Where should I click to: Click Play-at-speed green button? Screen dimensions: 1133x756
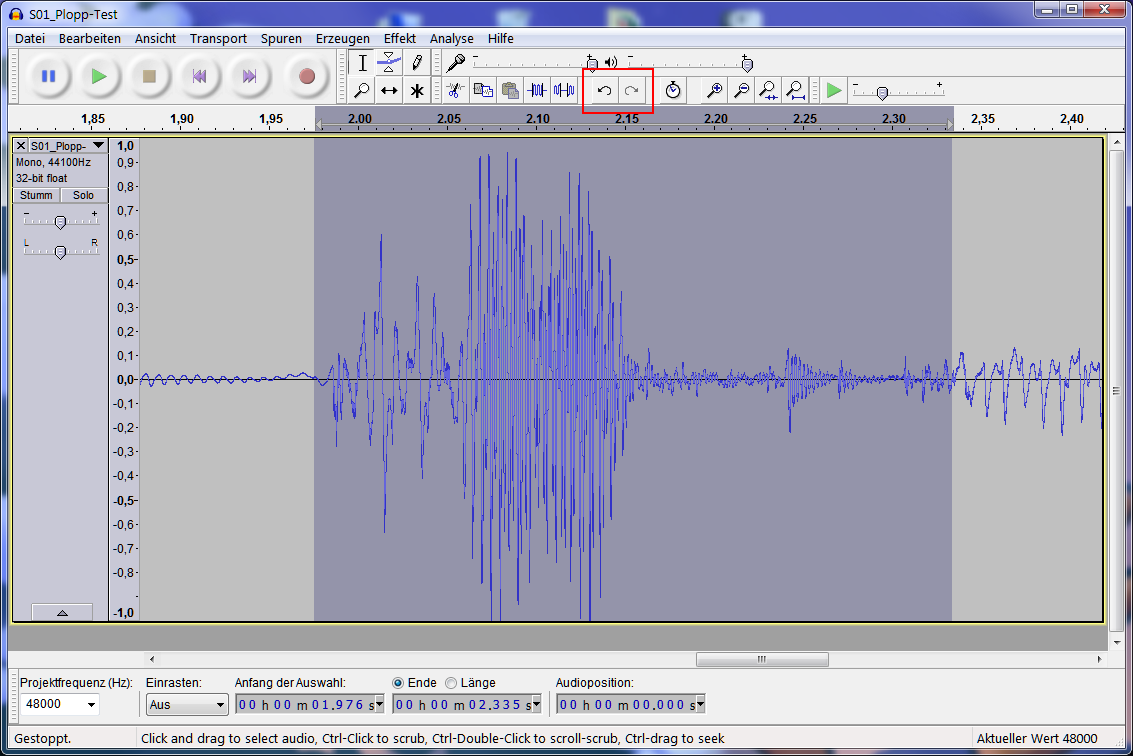[x=834, y=90]
